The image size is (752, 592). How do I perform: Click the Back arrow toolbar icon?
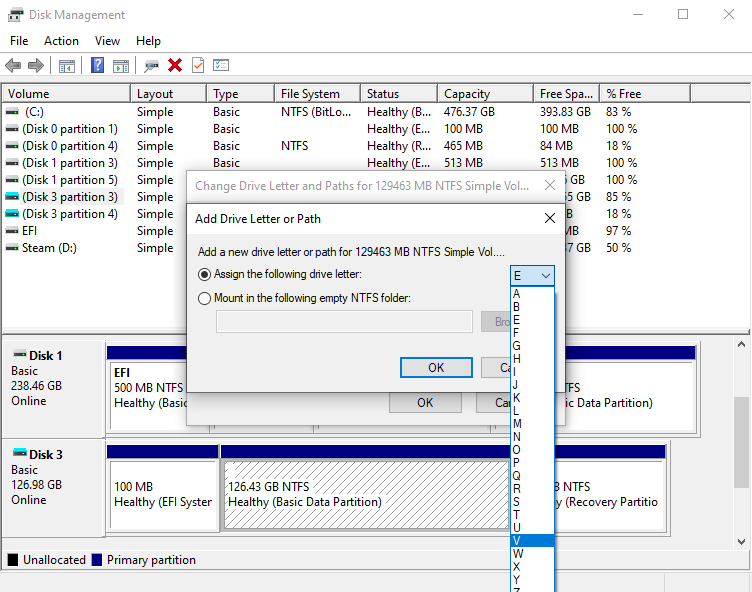coord(13,65)
